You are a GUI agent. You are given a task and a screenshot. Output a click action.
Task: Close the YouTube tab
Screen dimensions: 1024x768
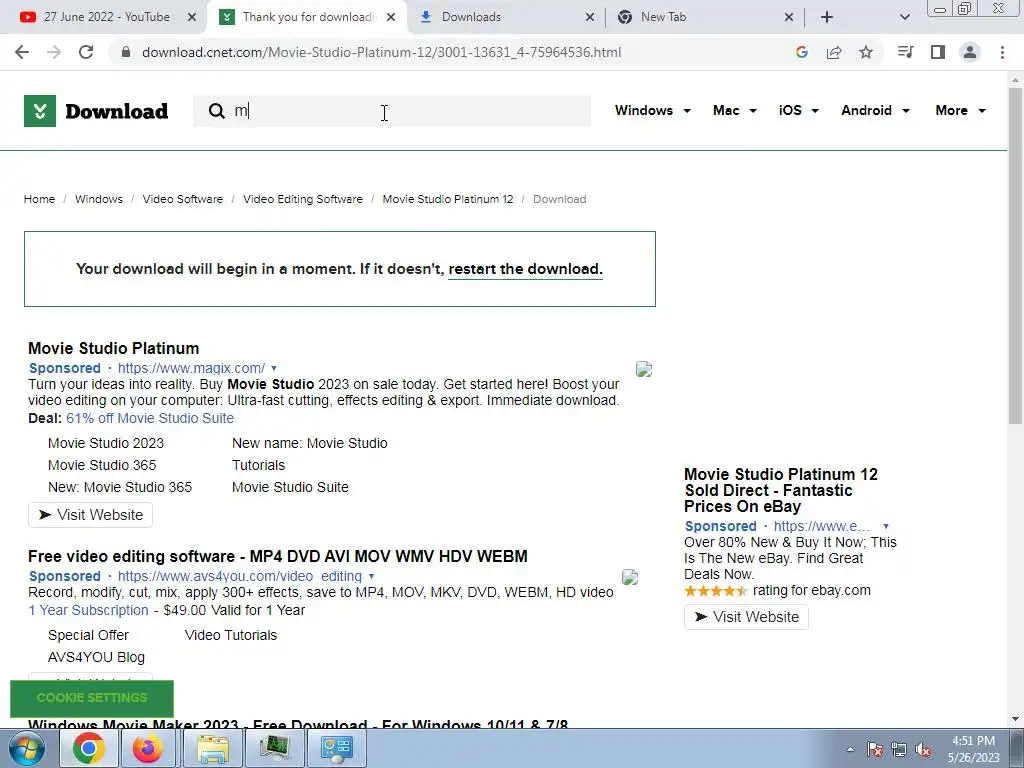click(x=192, y=17)
